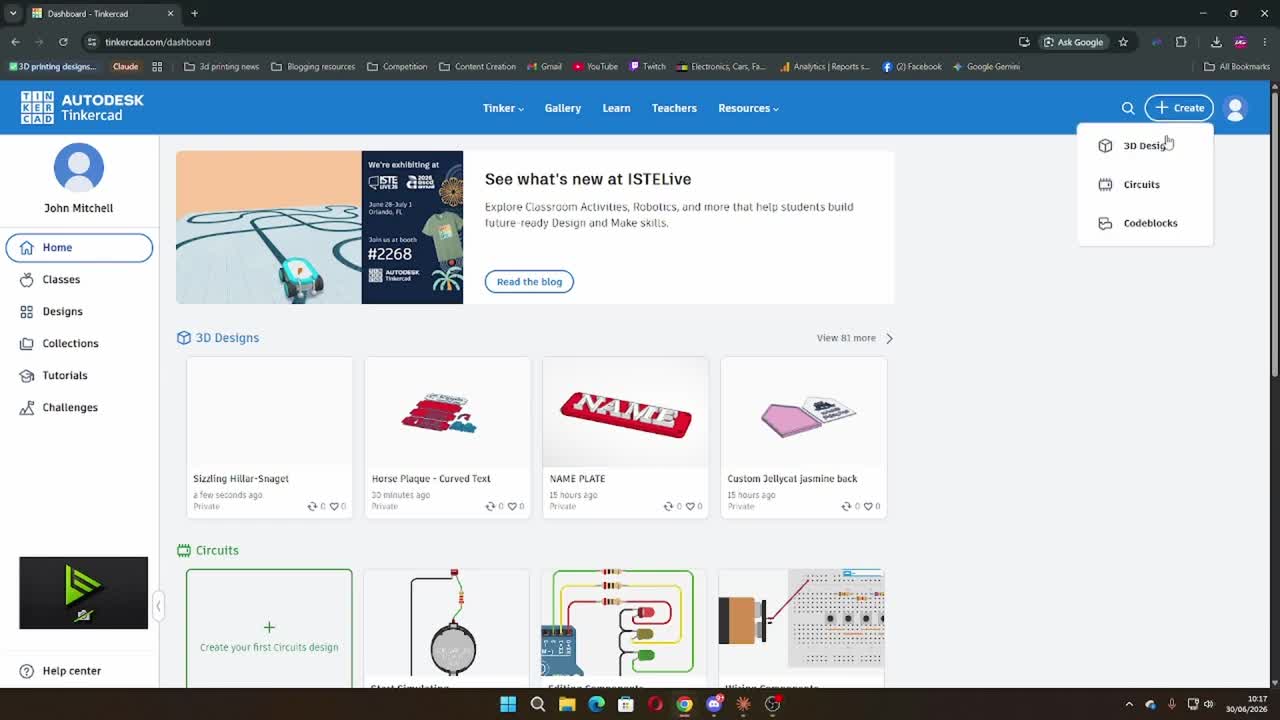Expand the Tinker dropdown menu
Screen dimensions: 1280x720
point(503,108)
